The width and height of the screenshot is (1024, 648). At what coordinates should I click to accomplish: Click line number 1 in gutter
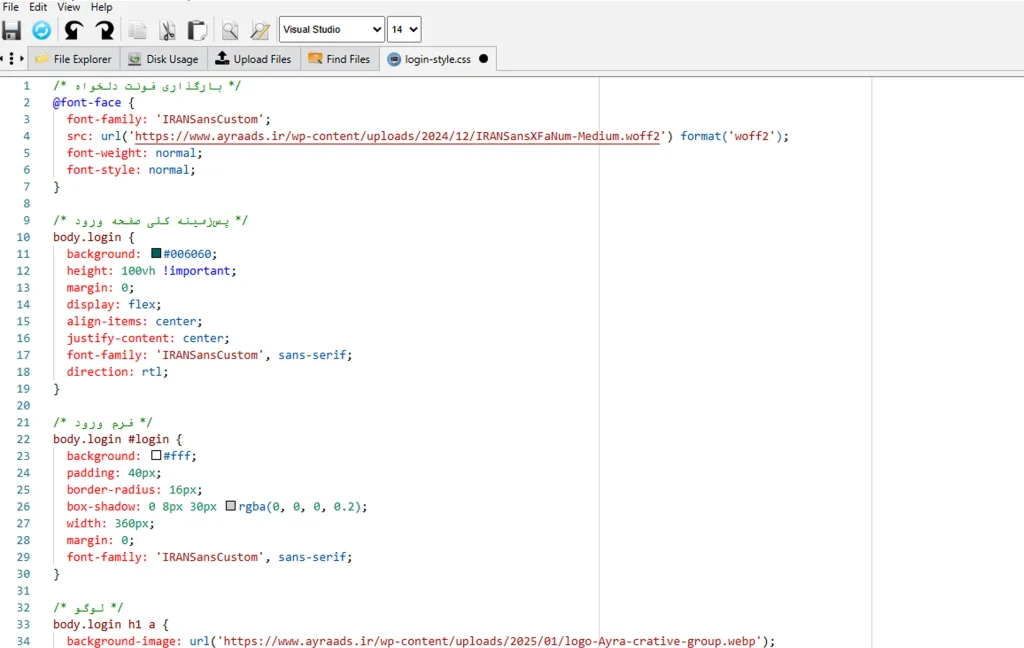pyautogui.click(x=27, y=86)
